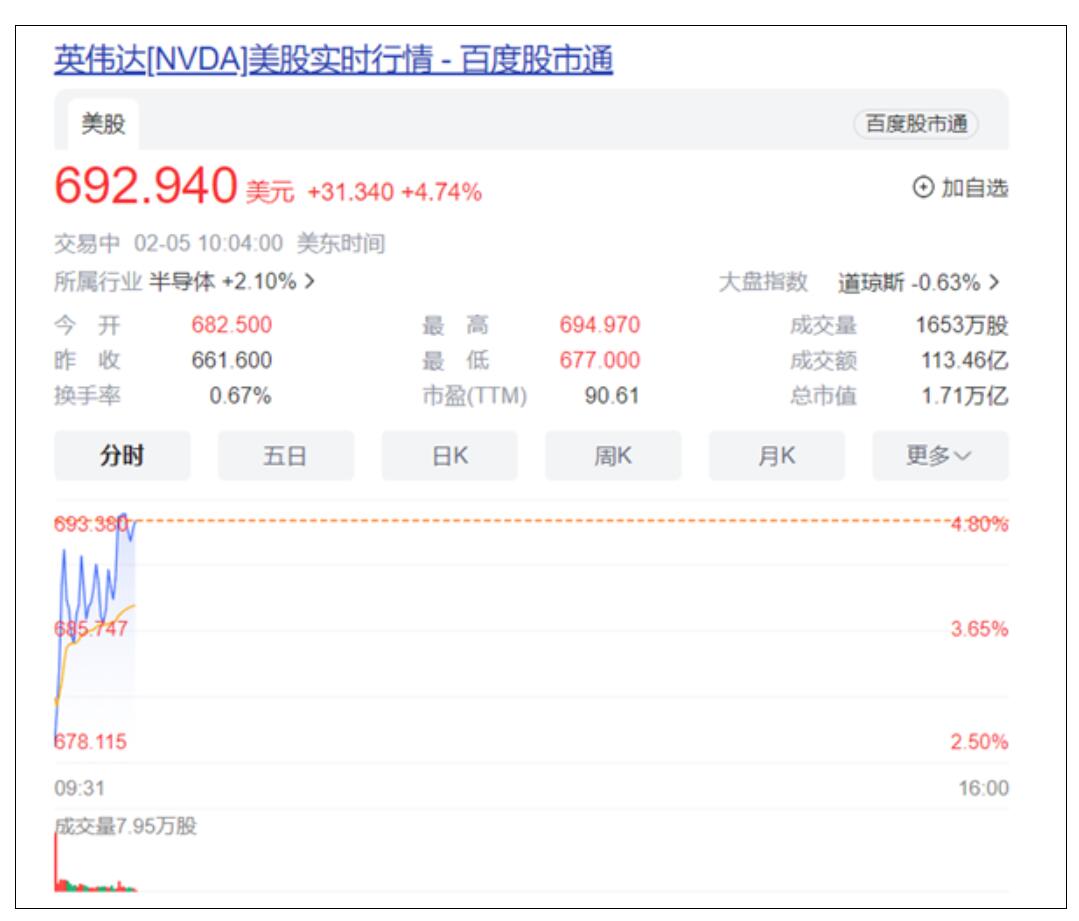Click the 百度股市通 badge button
The image size is (1079, 921).
(916, 124)
